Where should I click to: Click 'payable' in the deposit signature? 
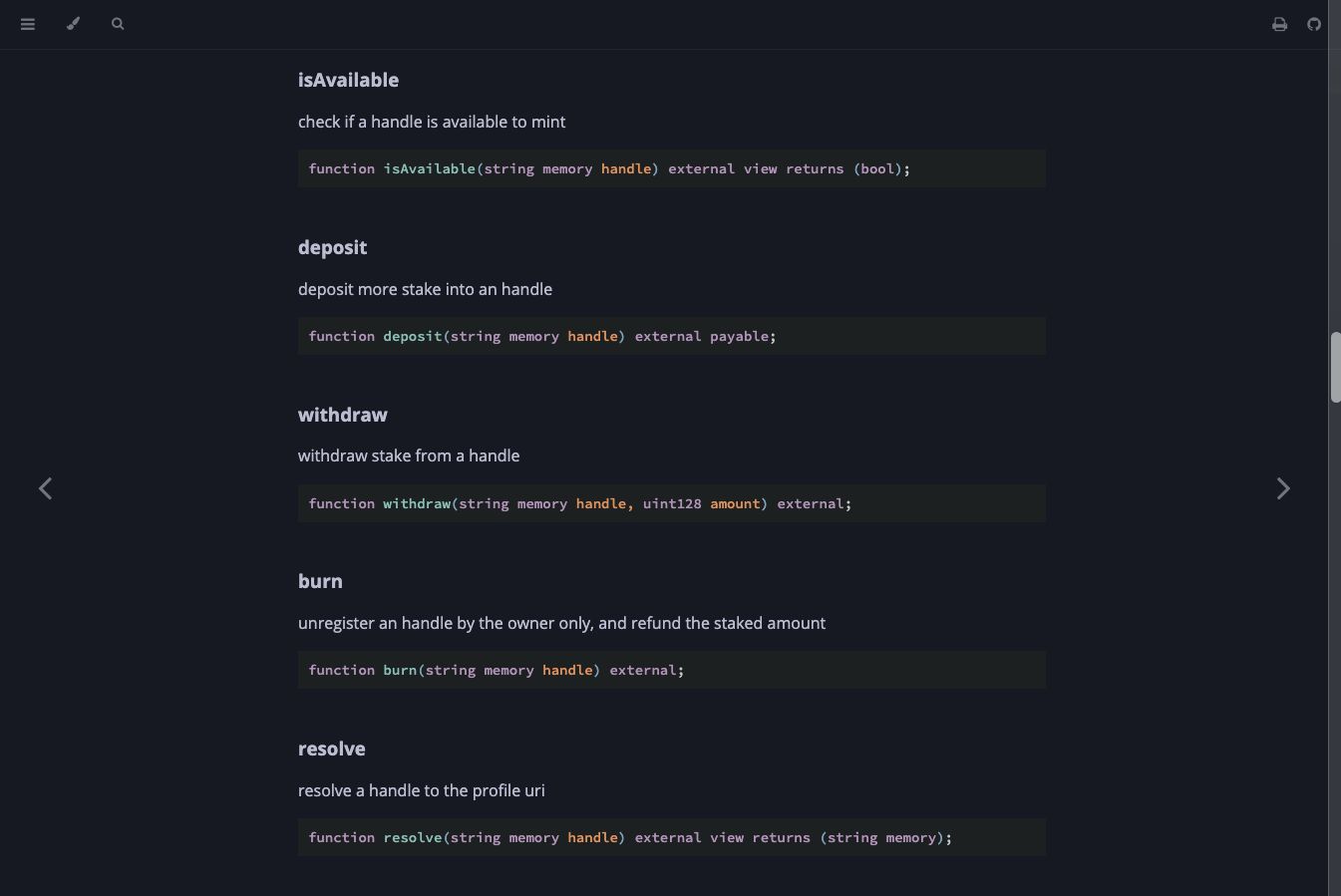tap(739, 336)
